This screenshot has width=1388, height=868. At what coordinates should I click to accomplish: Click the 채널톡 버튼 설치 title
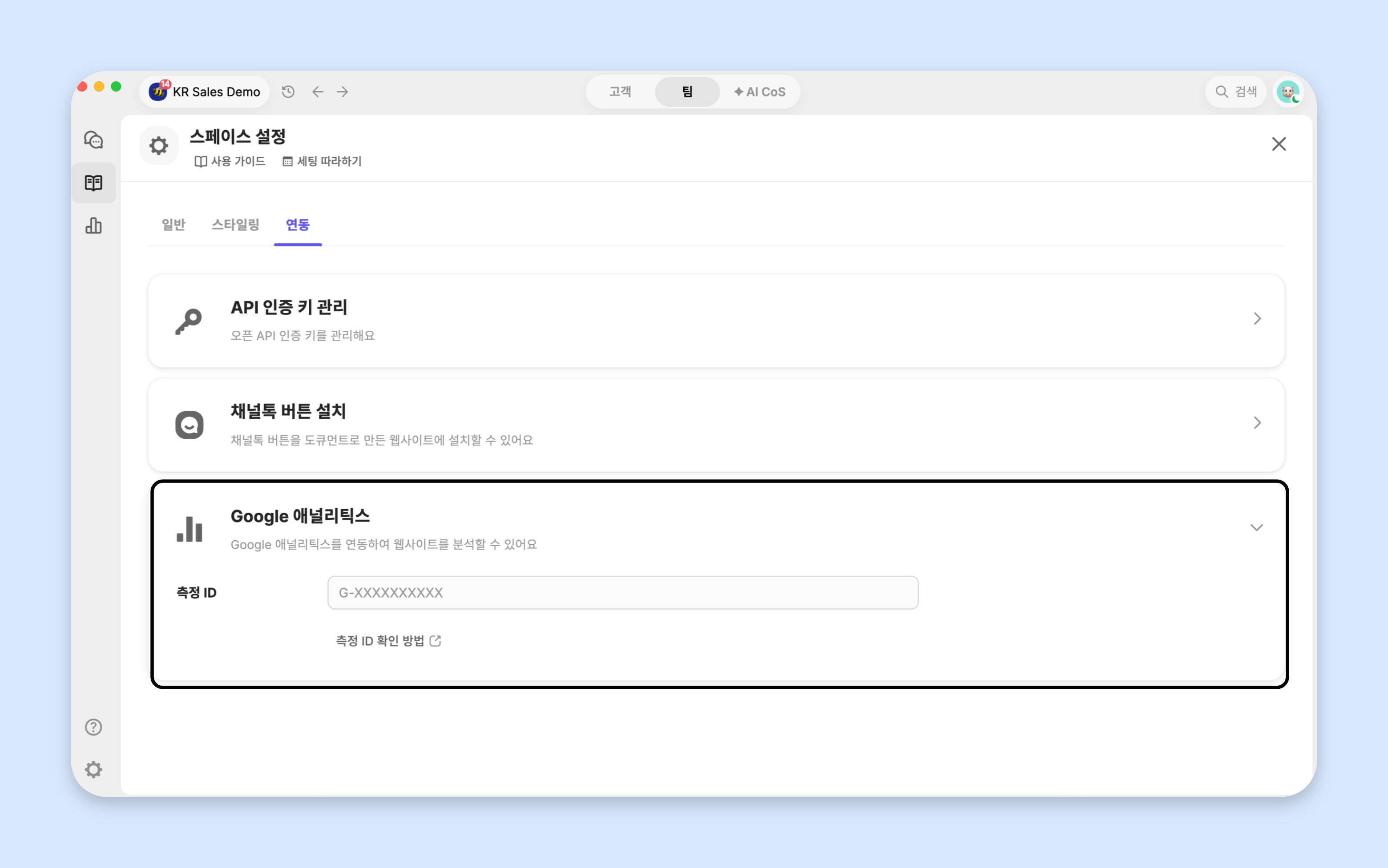288,411
